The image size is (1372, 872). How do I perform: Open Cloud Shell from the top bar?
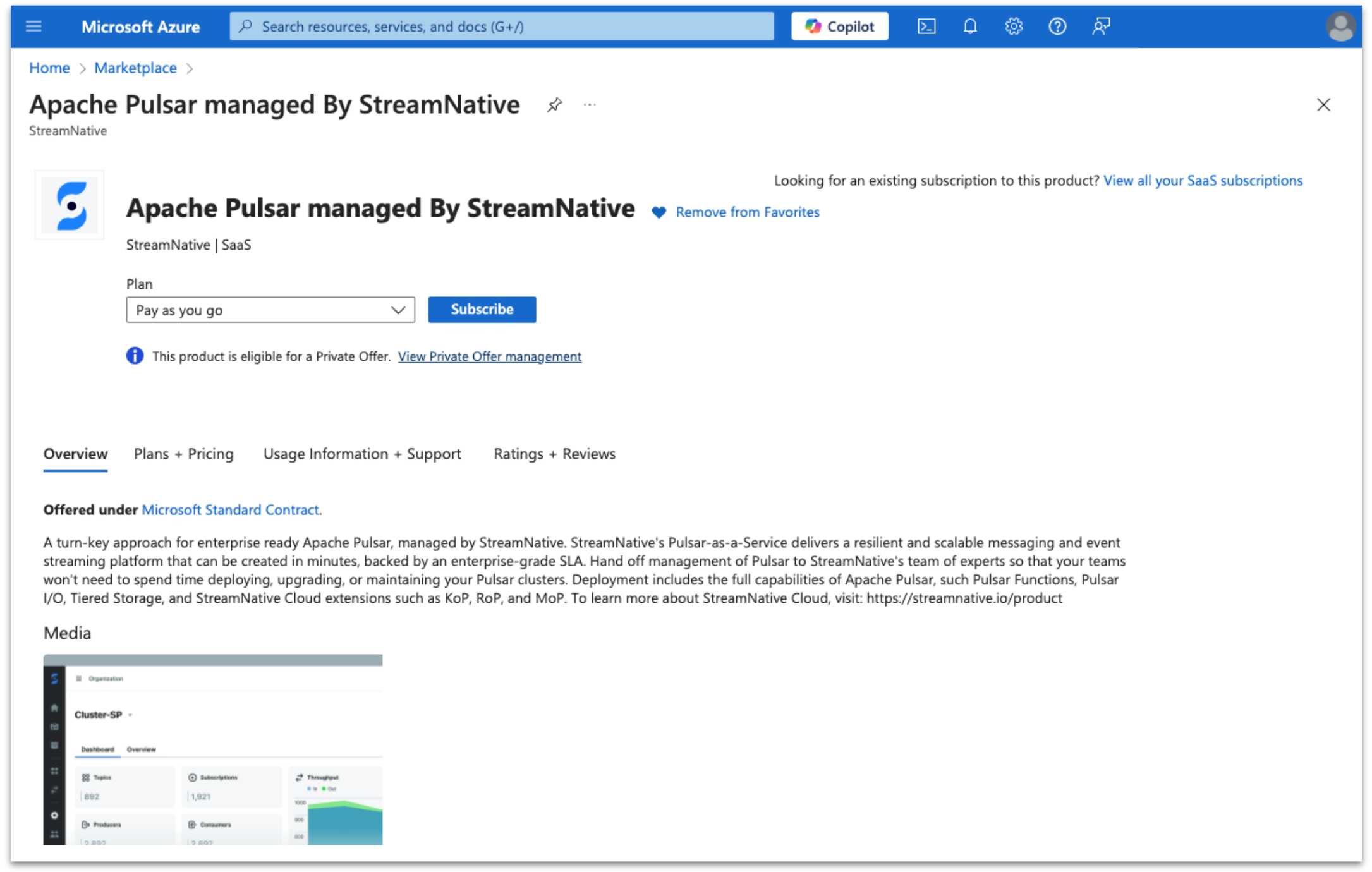pyautogui.click(x=926, y=27)
